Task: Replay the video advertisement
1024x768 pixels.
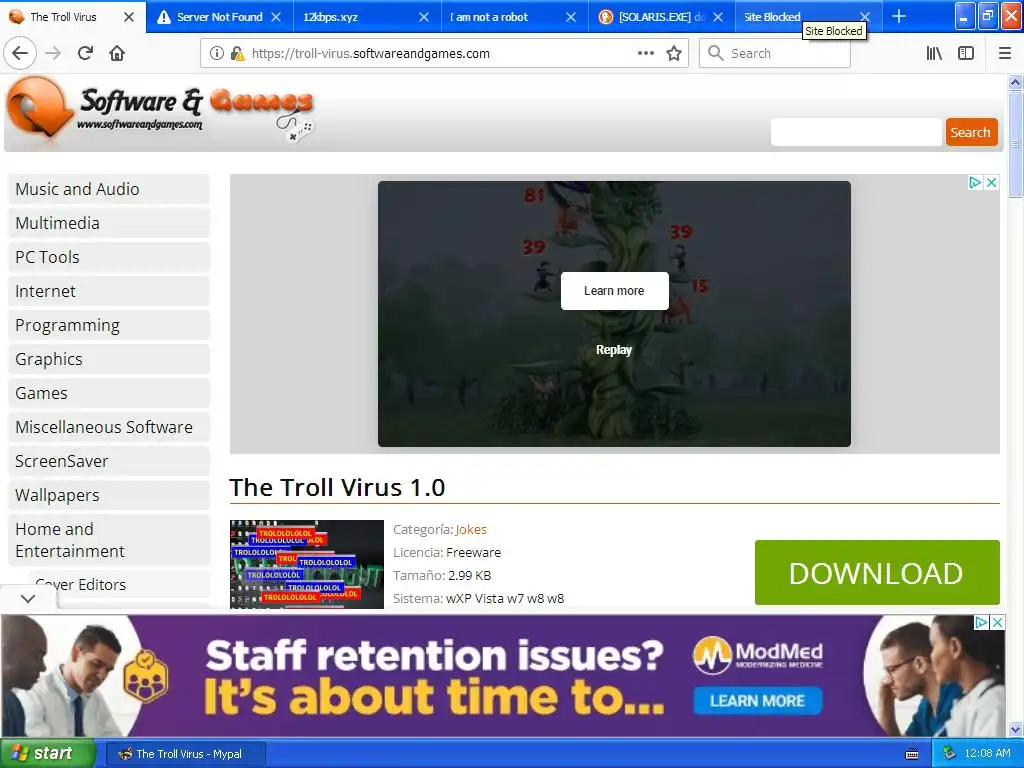Action: click(x=614, y=350)
